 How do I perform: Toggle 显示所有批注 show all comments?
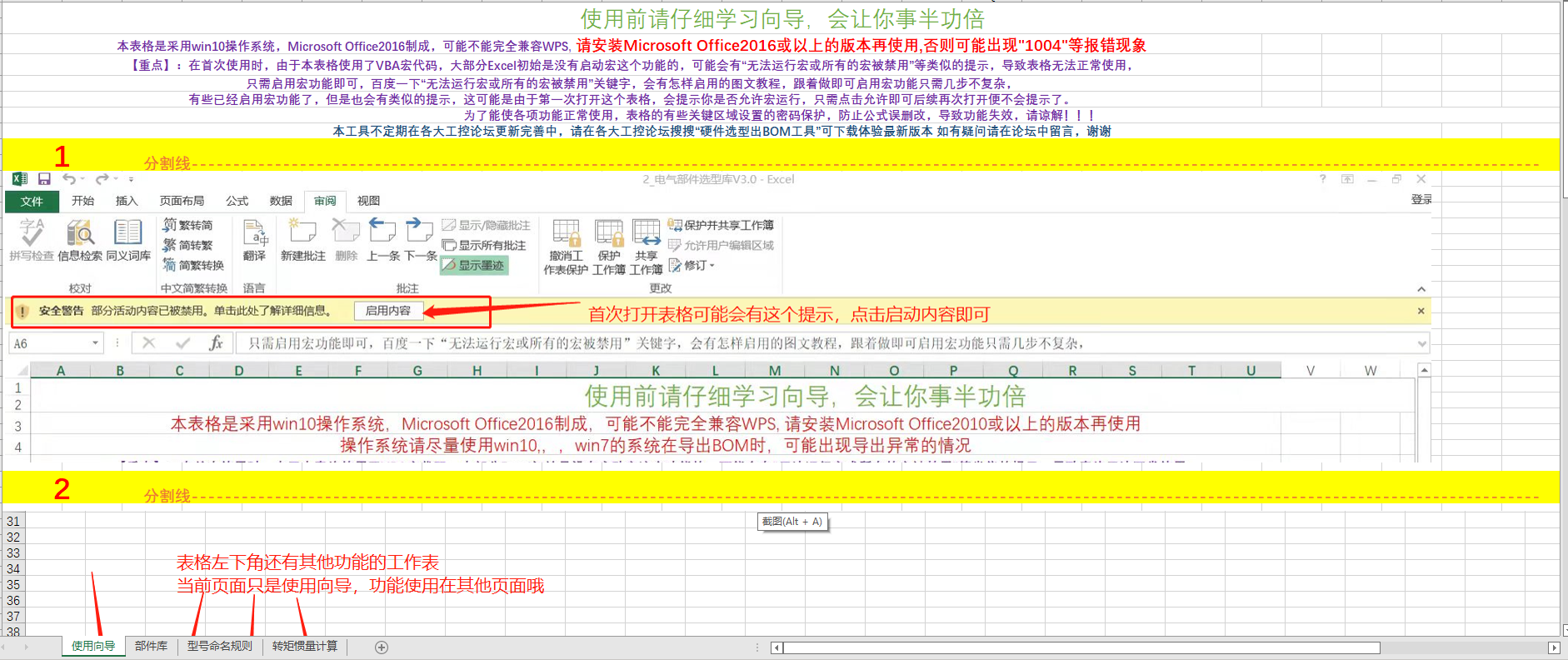(x=484, y=246)
